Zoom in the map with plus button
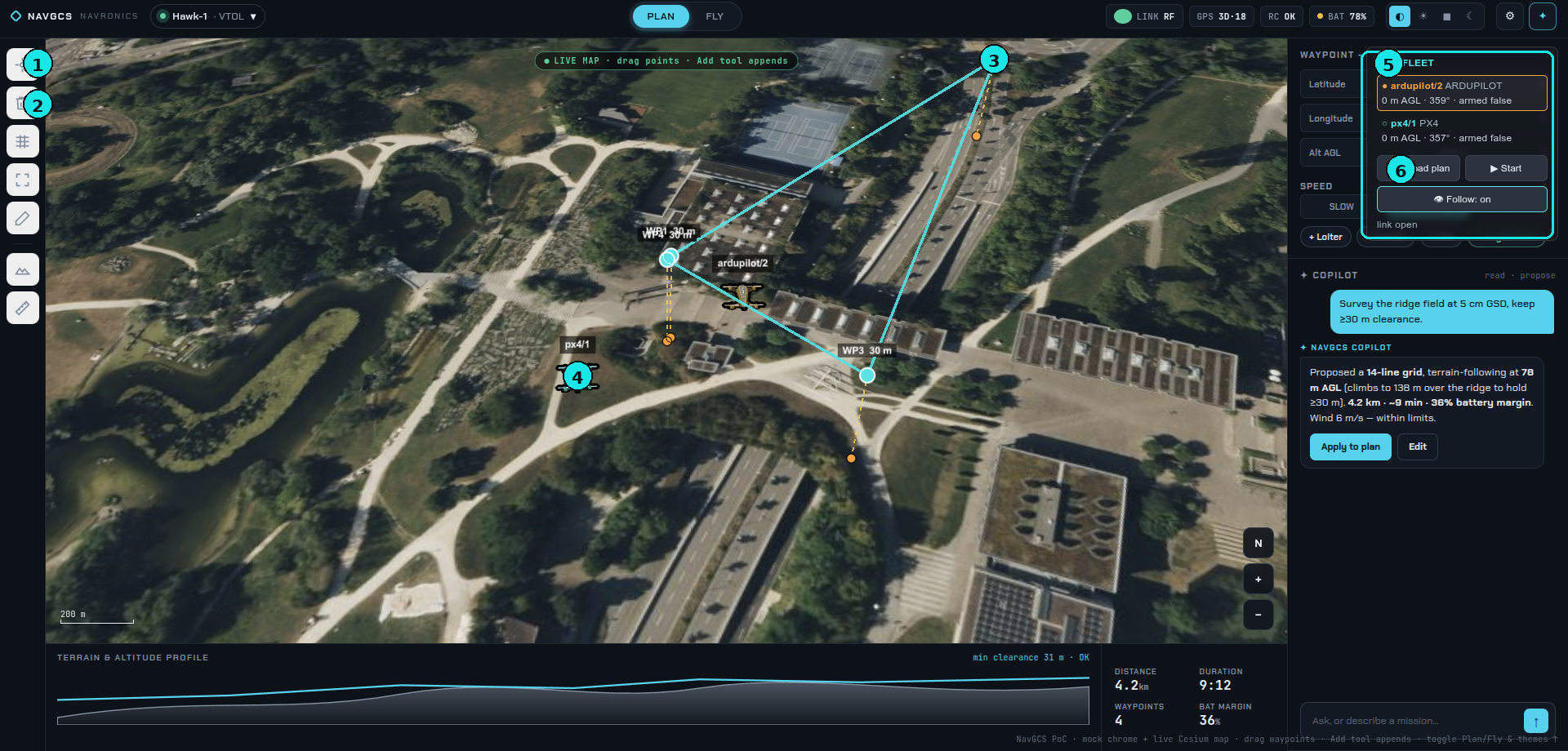 [1258, 579]
